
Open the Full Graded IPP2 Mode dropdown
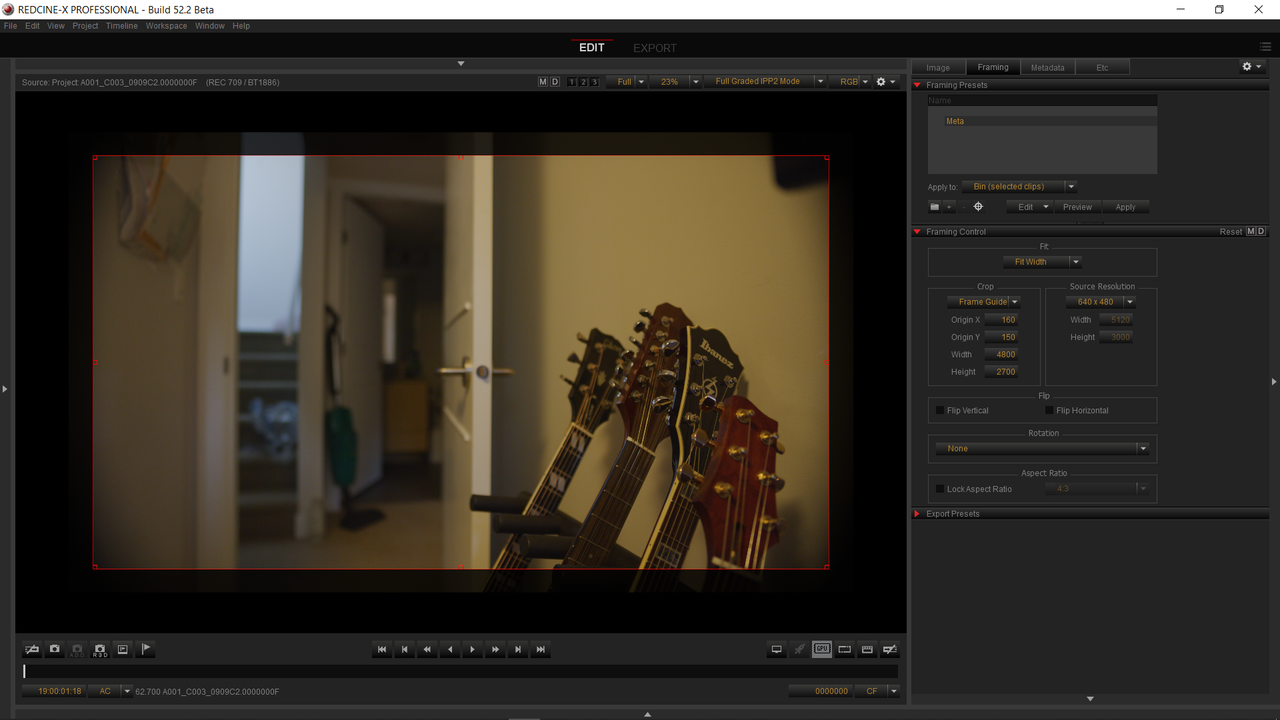pos(764,81)
